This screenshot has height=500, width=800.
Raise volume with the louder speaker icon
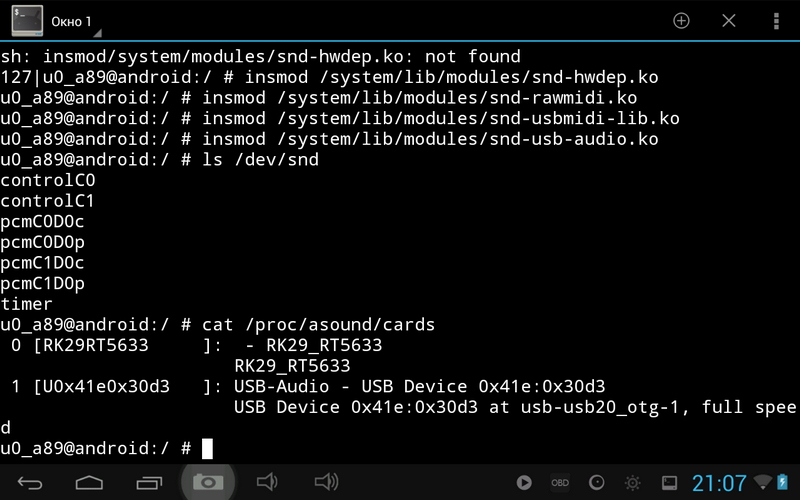326,483
